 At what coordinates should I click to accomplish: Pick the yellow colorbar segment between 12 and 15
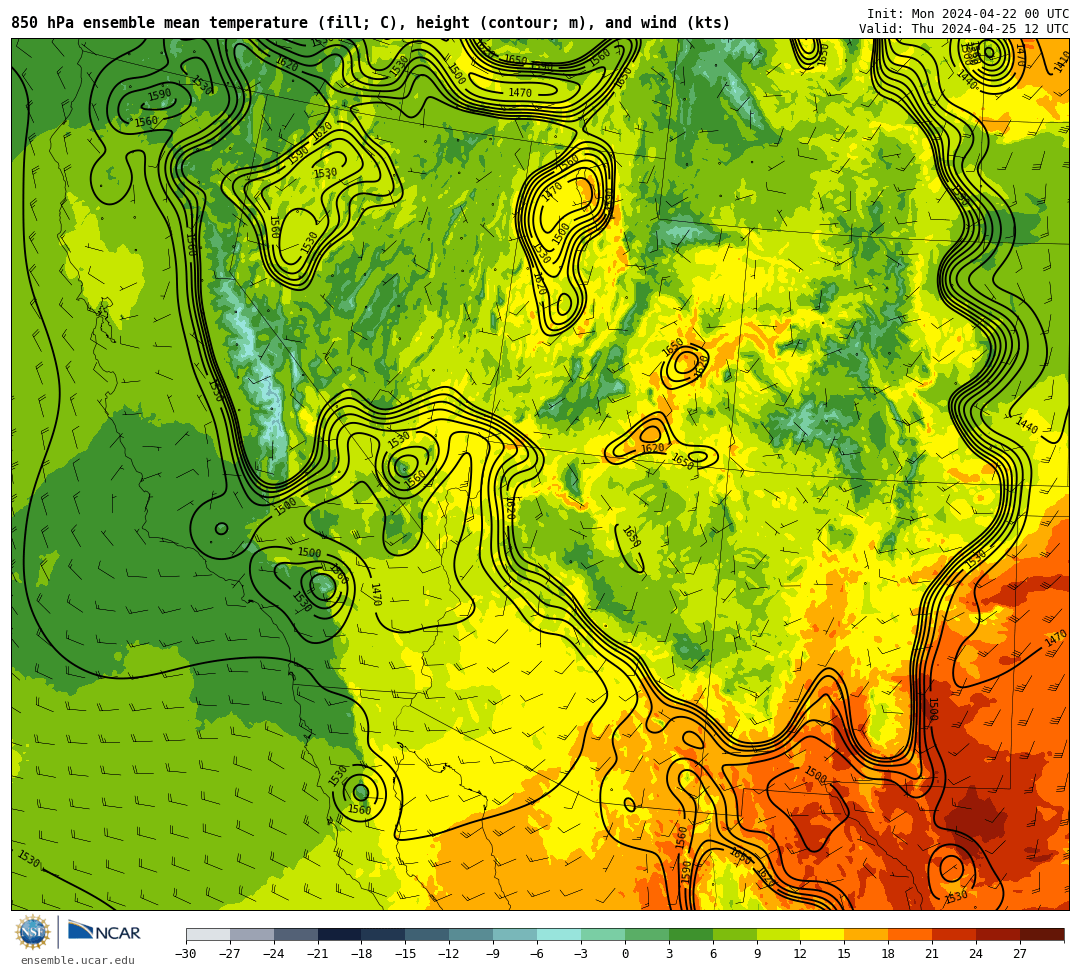[822, 934]
